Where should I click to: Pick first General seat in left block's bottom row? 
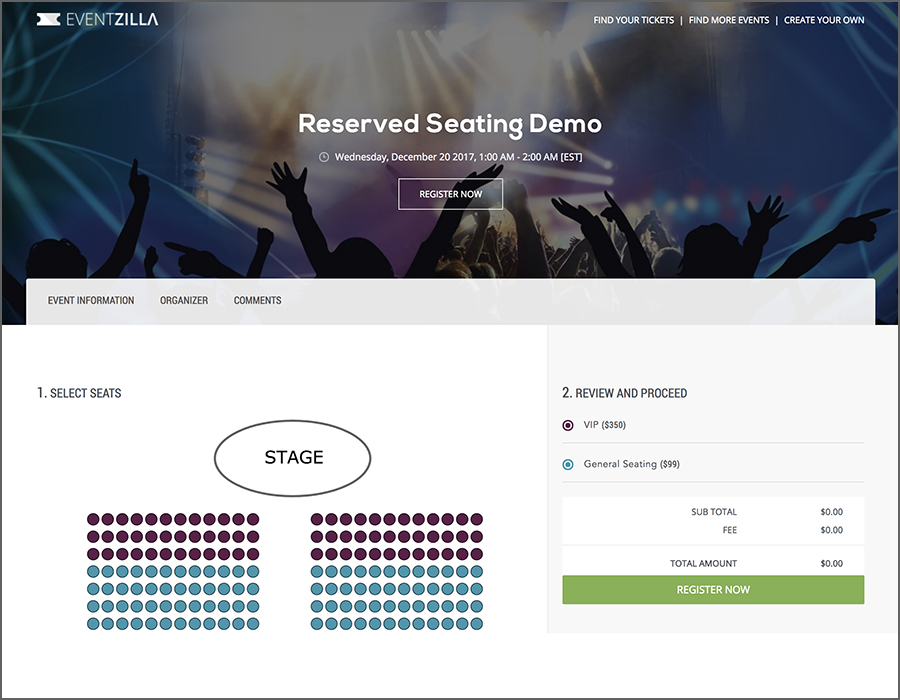pos(93,623)
